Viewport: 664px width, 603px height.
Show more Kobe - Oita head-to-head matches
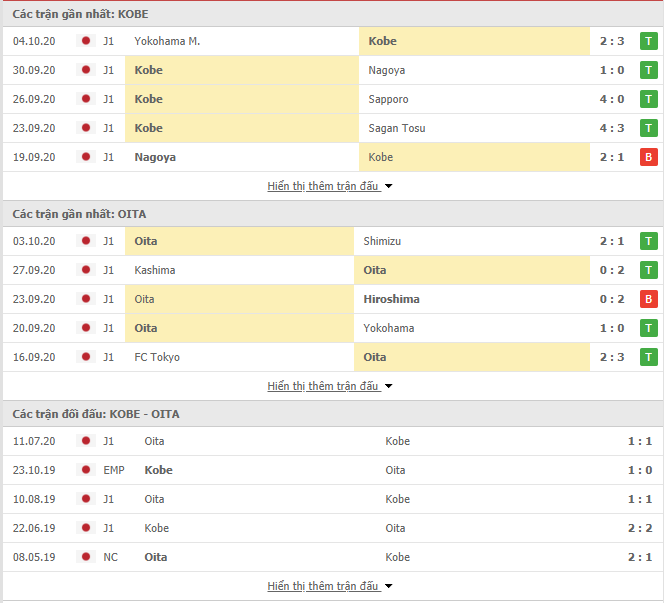[329, 586]
